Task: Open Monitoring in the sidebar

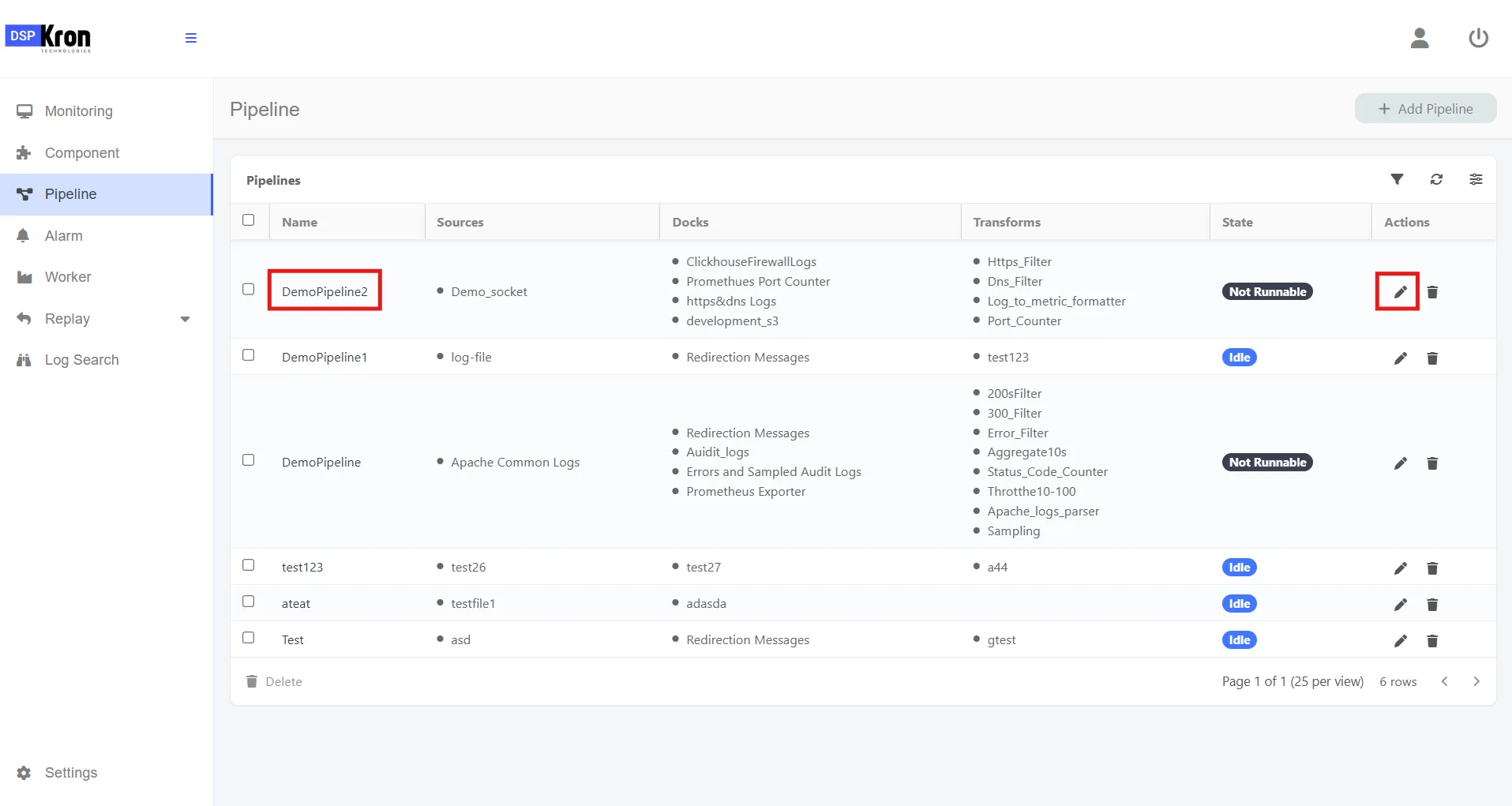Action: [107, 111]
